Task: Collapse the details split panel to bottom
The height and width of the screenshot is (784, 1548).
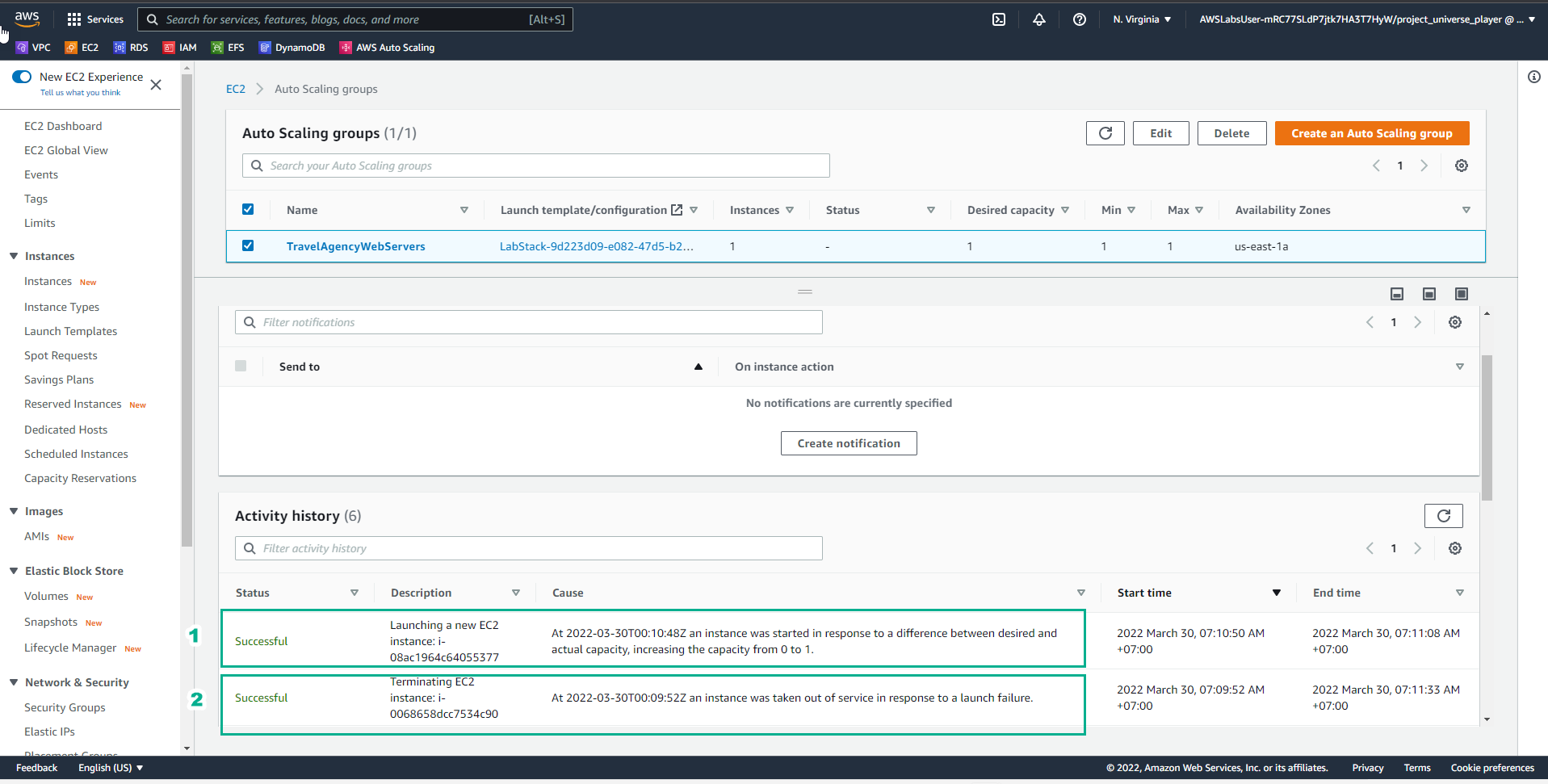Action: [x=1397, y=294]
